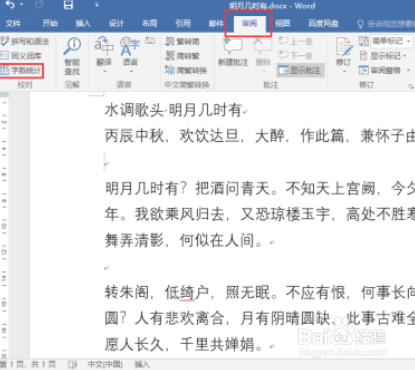Click the line starting 年。我欲乘风归去
This screenshot has width=415, height=370.
click(x=260, y=214)
